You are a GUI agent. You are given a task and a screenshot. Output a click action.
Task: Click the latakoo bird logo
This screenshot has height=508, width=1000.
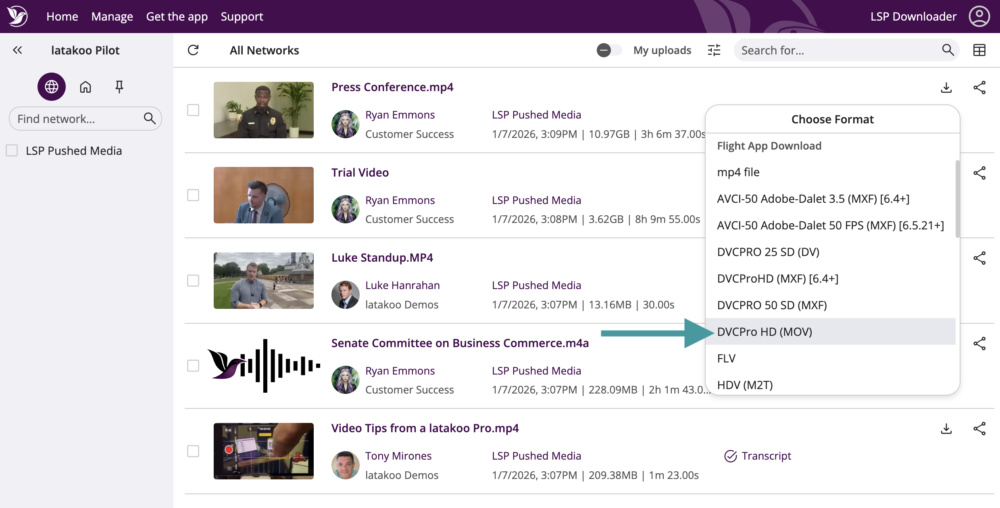coord(17,16)
